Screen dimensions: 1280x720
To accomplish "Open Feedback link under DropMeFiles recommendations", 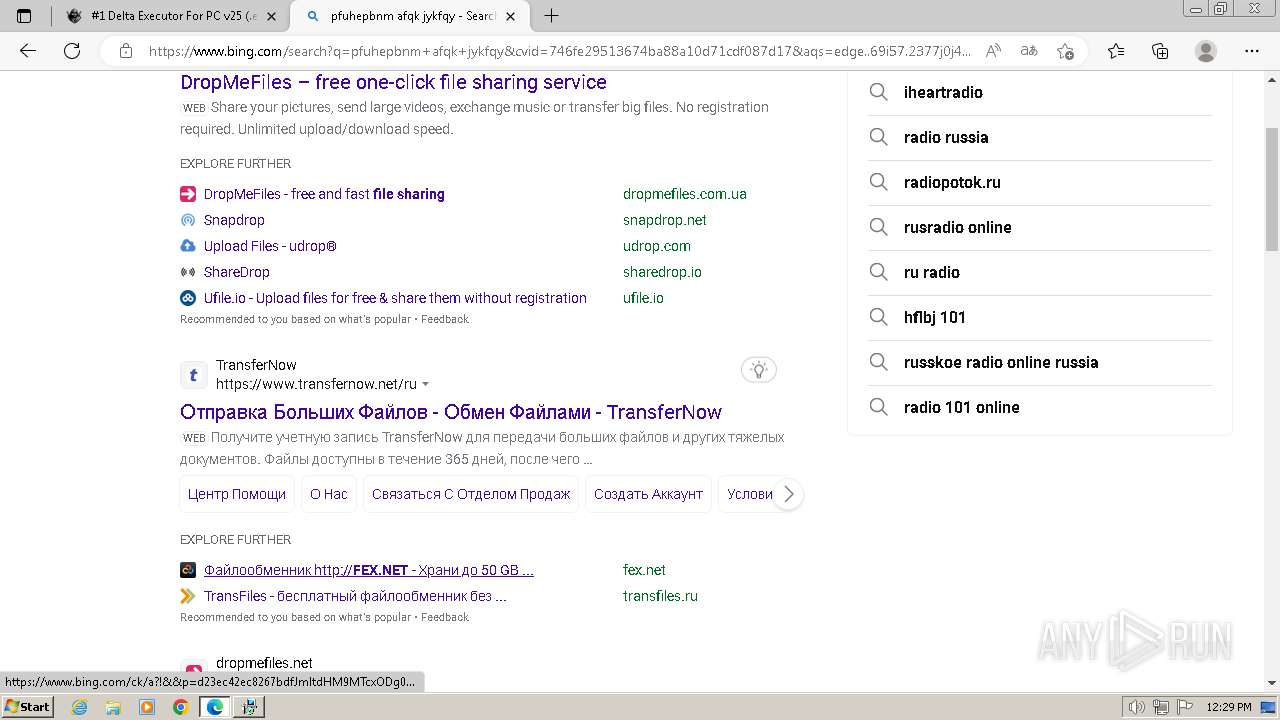I will tap(445, 319).
